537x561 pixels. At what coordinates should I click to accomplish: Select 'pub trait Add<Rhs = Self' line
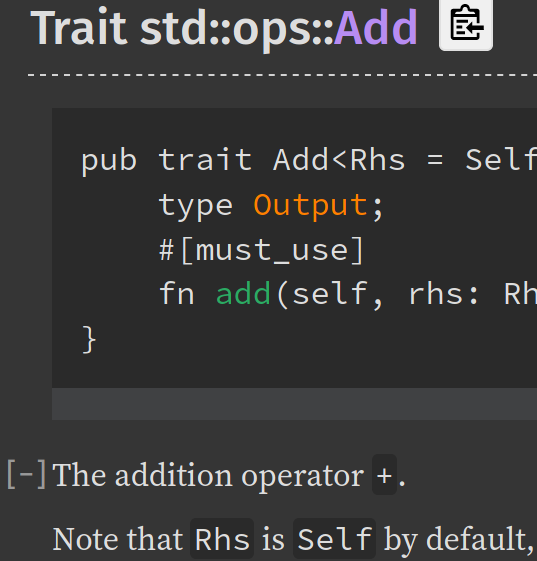(309, 160)
